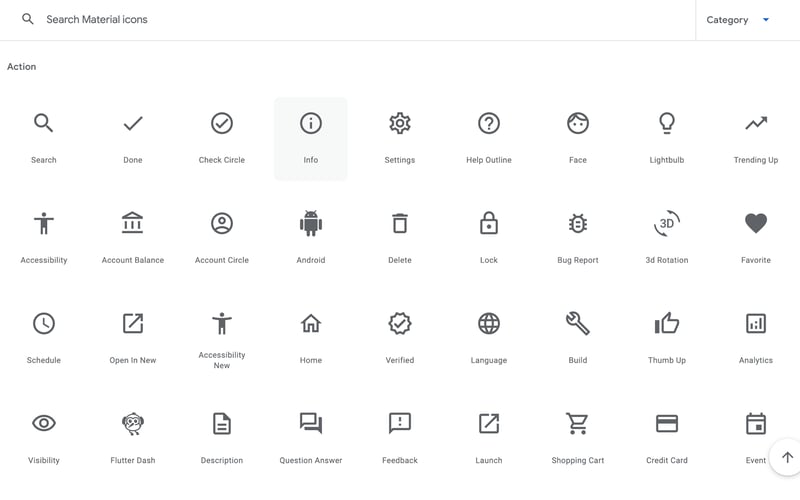Select the Credit Card icon

point(667,423)
